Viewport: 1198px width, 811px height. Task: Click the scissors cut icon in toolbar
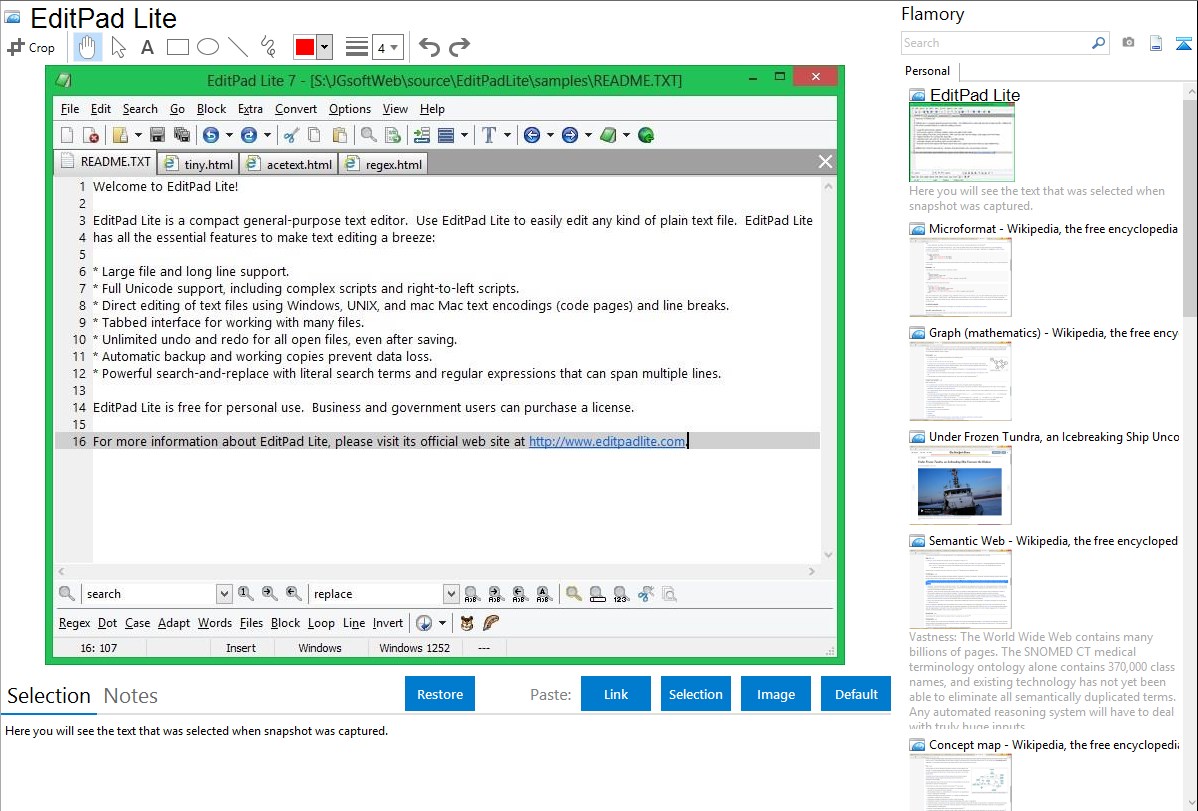(291, 135)
